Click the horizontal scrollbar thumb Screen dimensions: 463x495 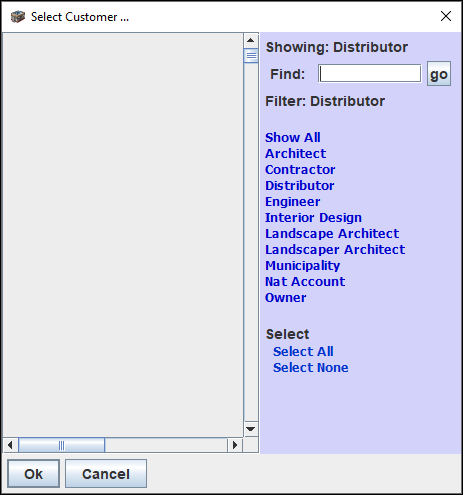point(62,445)
